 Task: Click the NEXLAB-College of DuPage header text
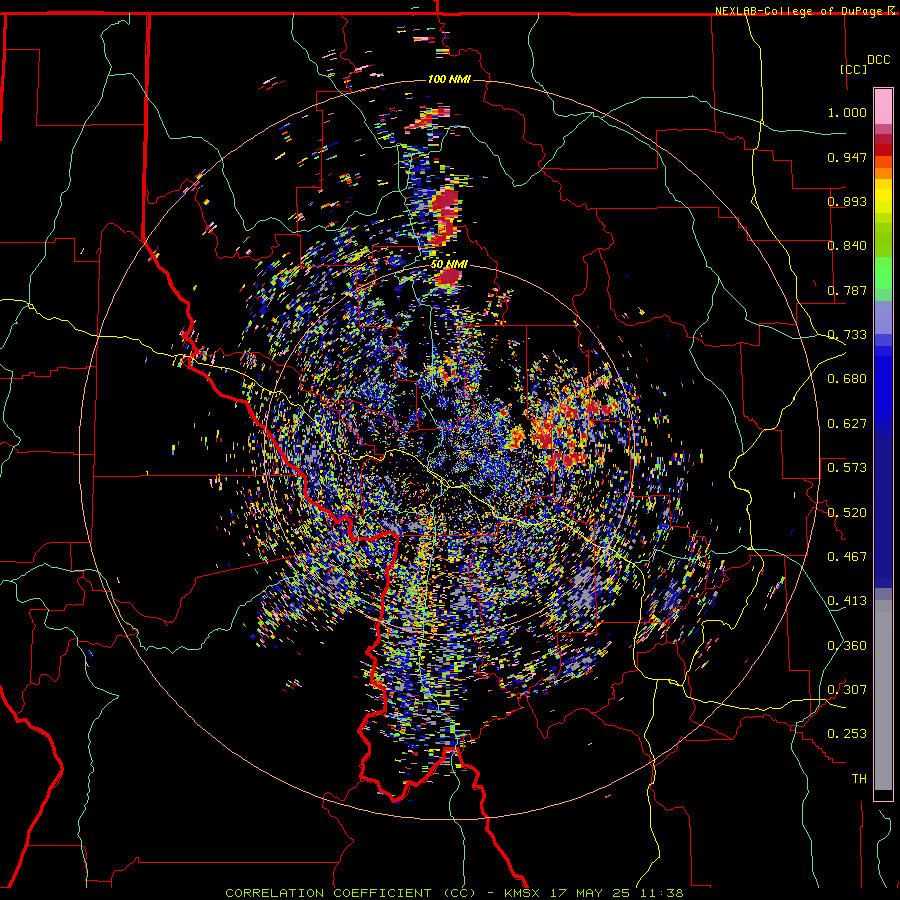801,11
